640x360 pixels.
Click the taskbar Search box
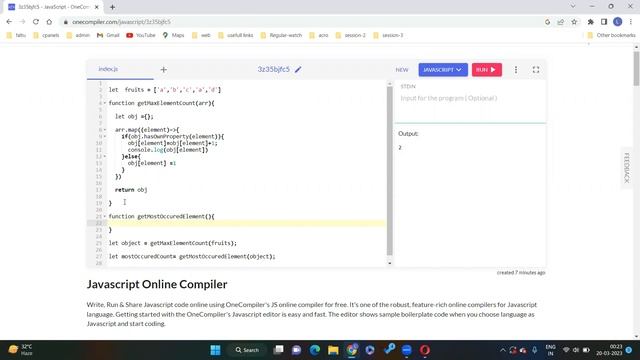pos(247,350)
